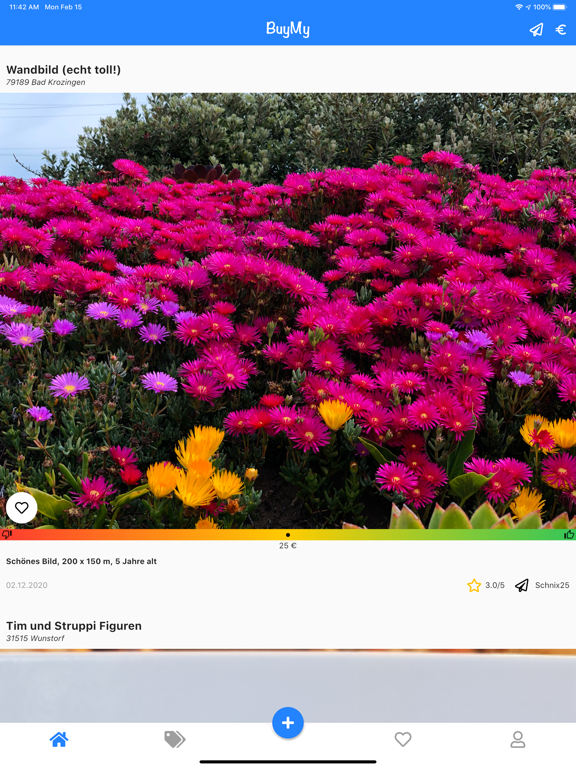
Task: Open Tim und Struppi Figuren image preview
Action: [288, 686]
